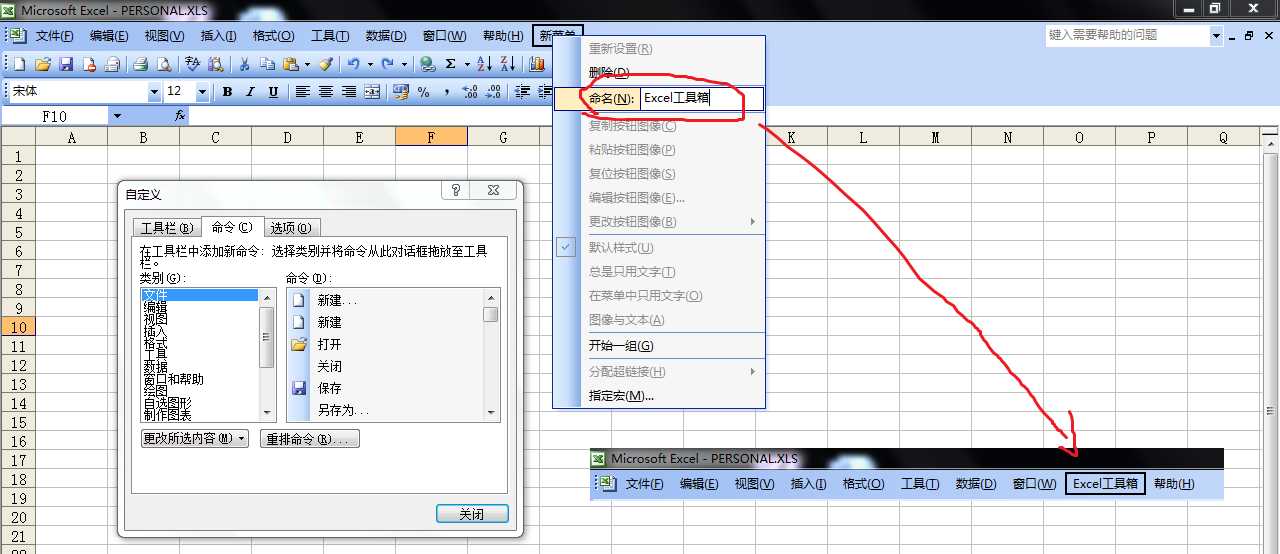Click the Sort Ascending A-Z icon
This screenshot has width=1280, height=554.
(x=483, y=64)
